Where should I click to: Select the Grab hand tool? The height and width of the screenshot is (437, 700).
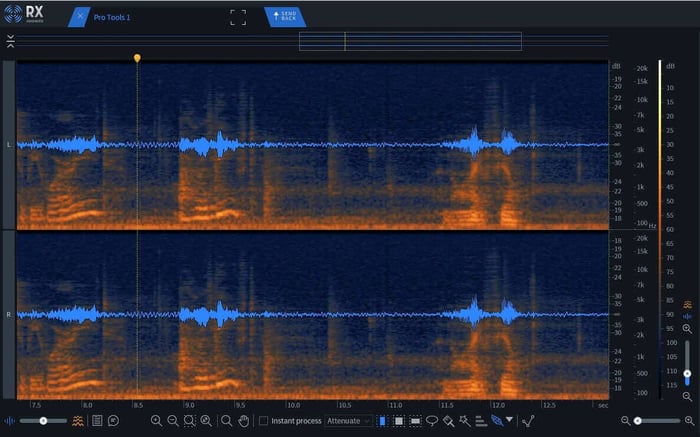[x=243, y=420]
